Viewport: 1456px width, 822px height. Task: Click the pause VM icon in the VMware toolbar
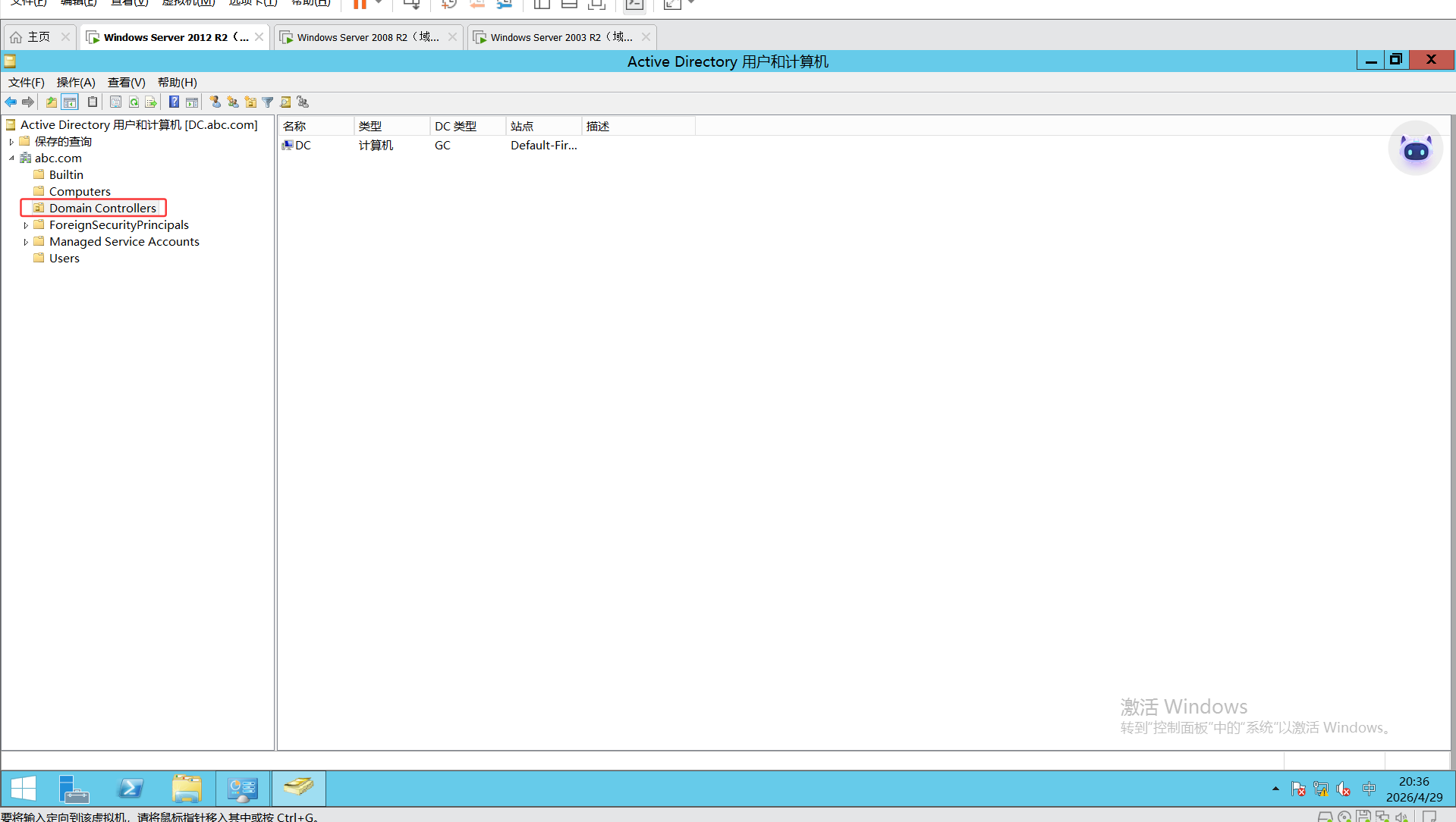click(360, 4)
